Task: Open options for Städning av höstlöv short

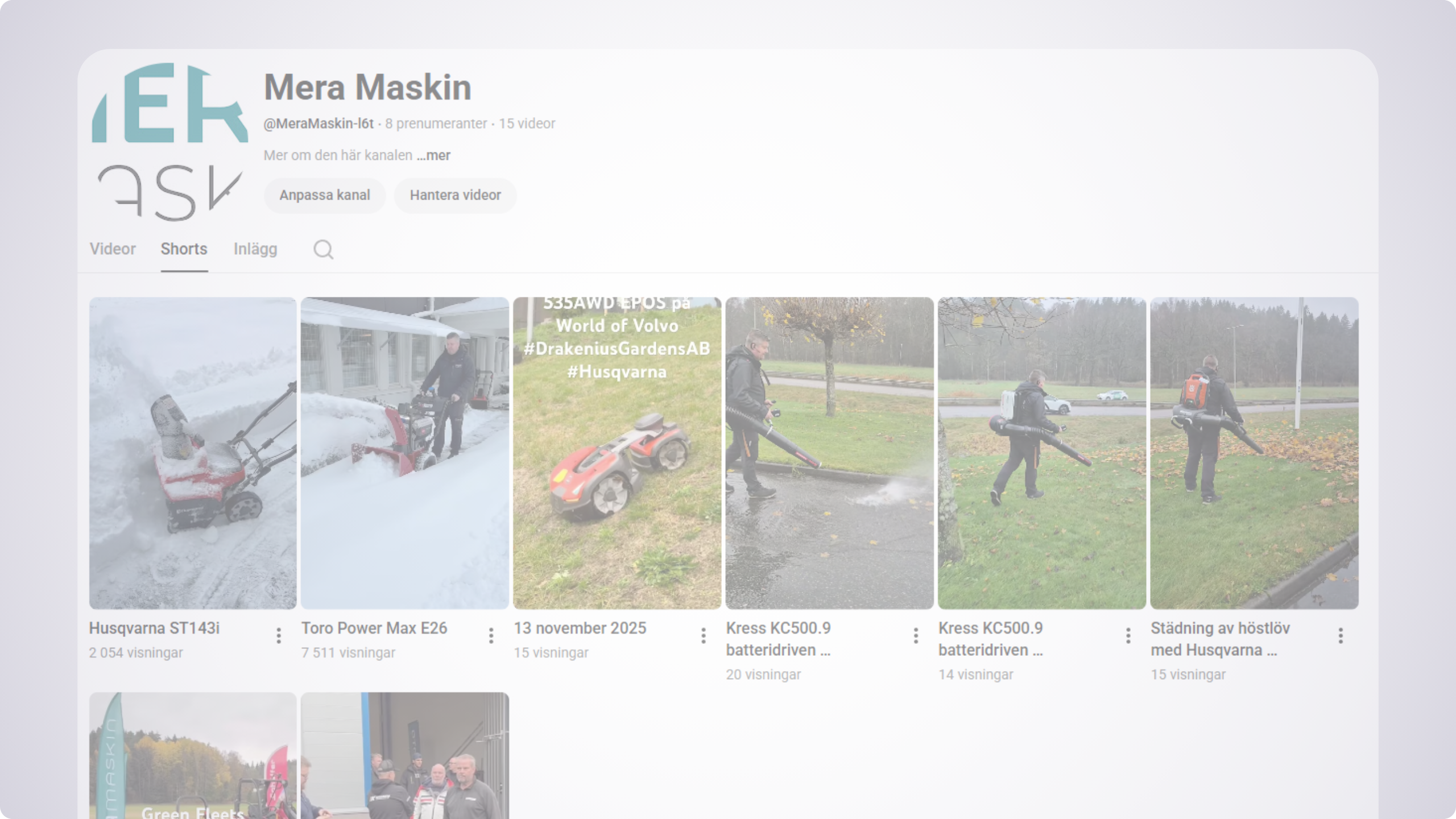Action: [1341, 635]
